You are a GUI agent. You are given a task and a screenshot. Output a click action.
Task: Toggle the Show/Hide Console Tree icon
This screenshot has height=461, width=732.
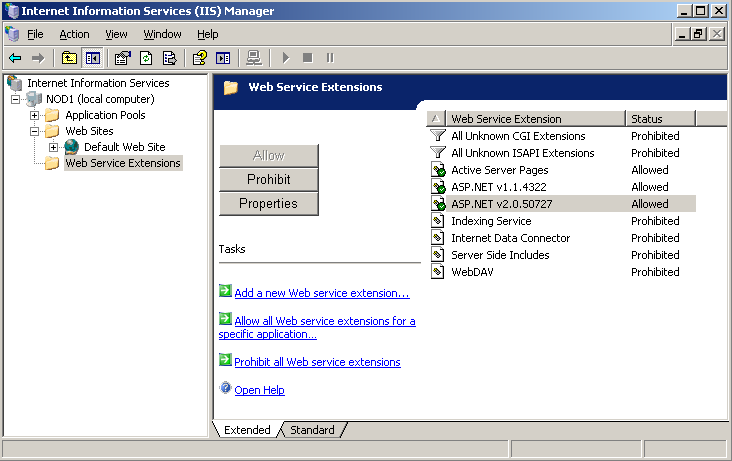[x=92, y=58]
